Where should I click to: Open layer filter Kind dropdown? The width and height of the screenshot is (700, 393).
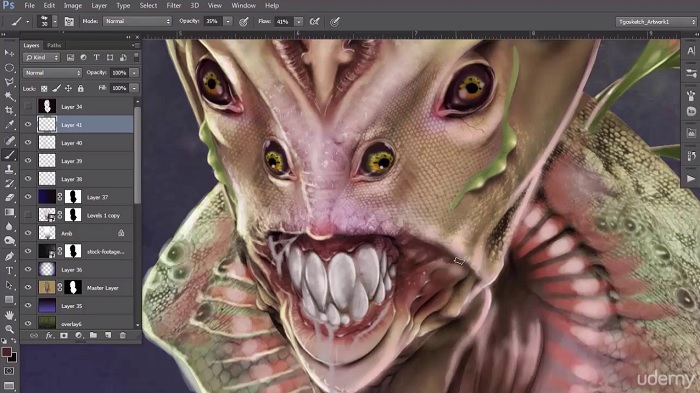[42, 58]
